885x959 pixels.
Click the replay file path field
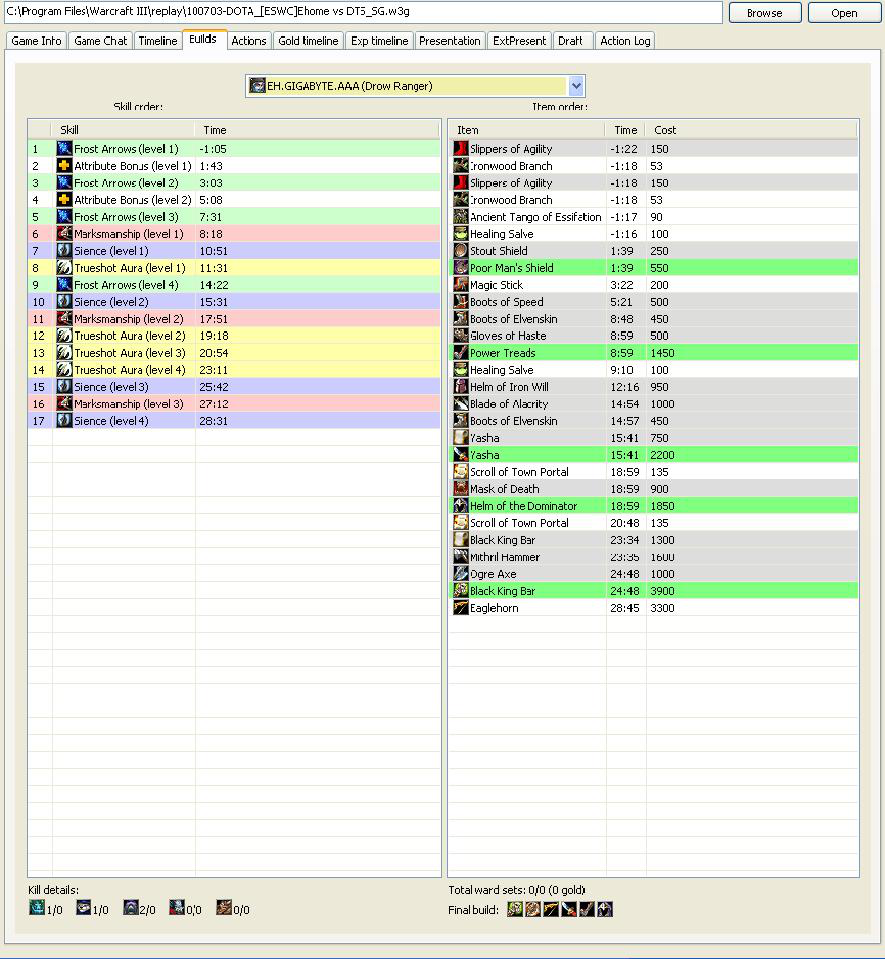pos(363,12)
